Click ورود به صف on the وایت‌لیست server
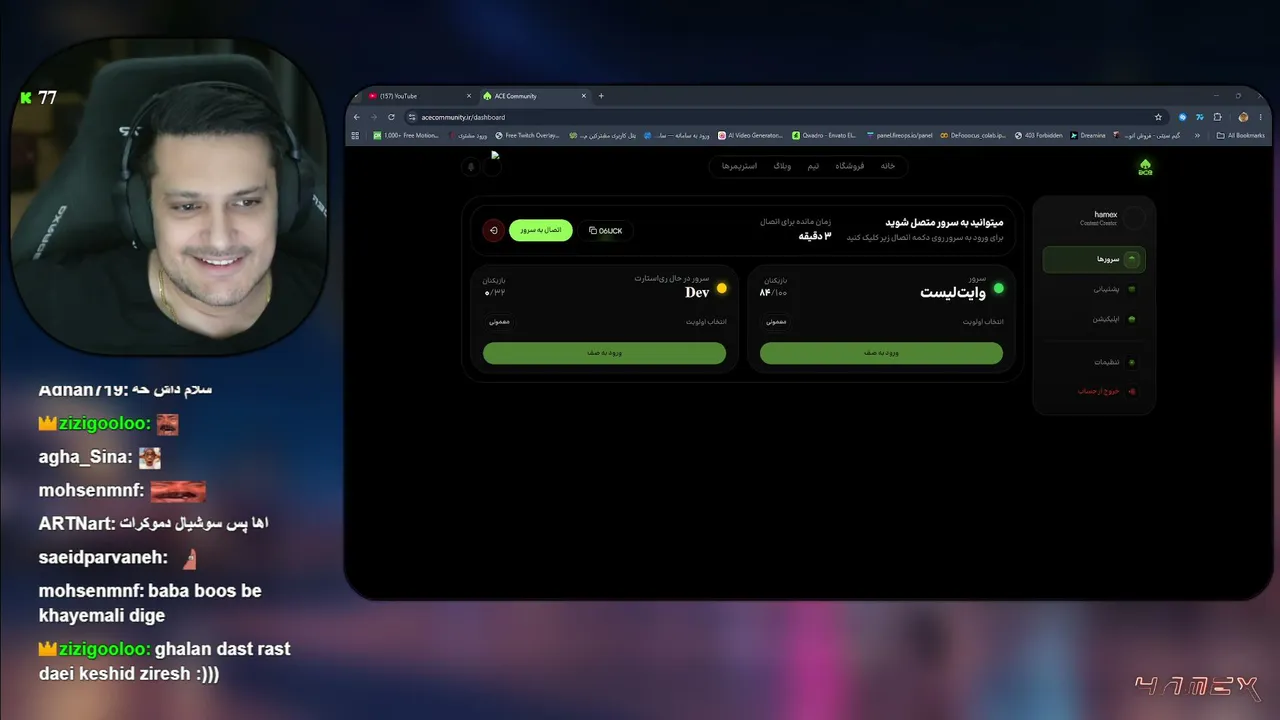The image size is (1280, 720). point(881,353)
